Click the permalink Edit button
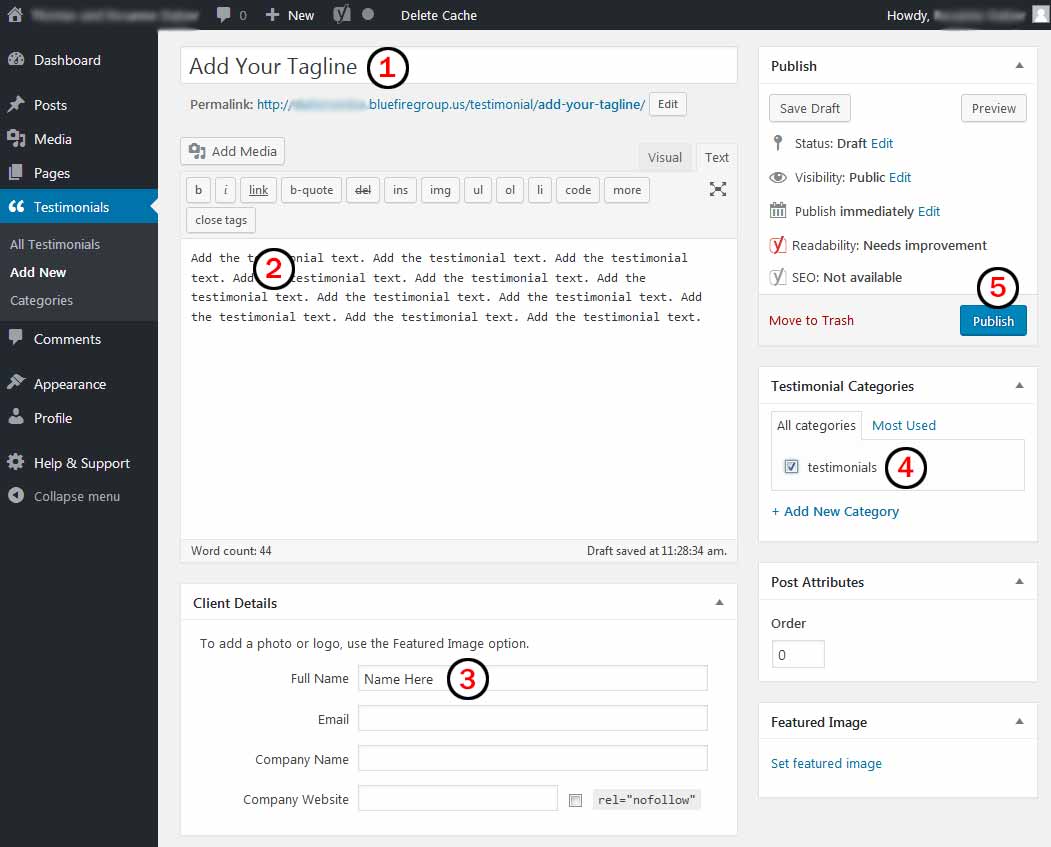The height and width of the screenshot is (847, 1051). [668, 104]
